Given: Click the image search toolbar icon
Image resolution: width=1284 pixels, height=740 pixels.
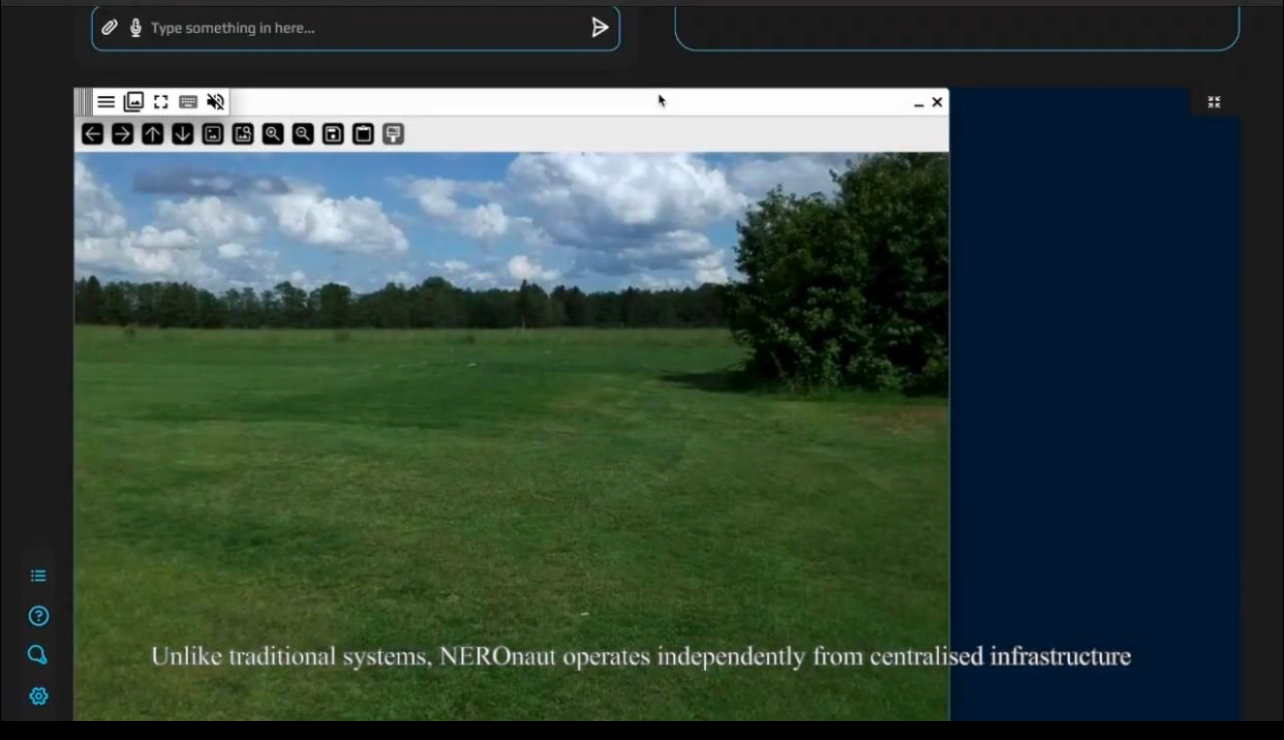Looking at the screenshot, I should [x=242, y=134].
